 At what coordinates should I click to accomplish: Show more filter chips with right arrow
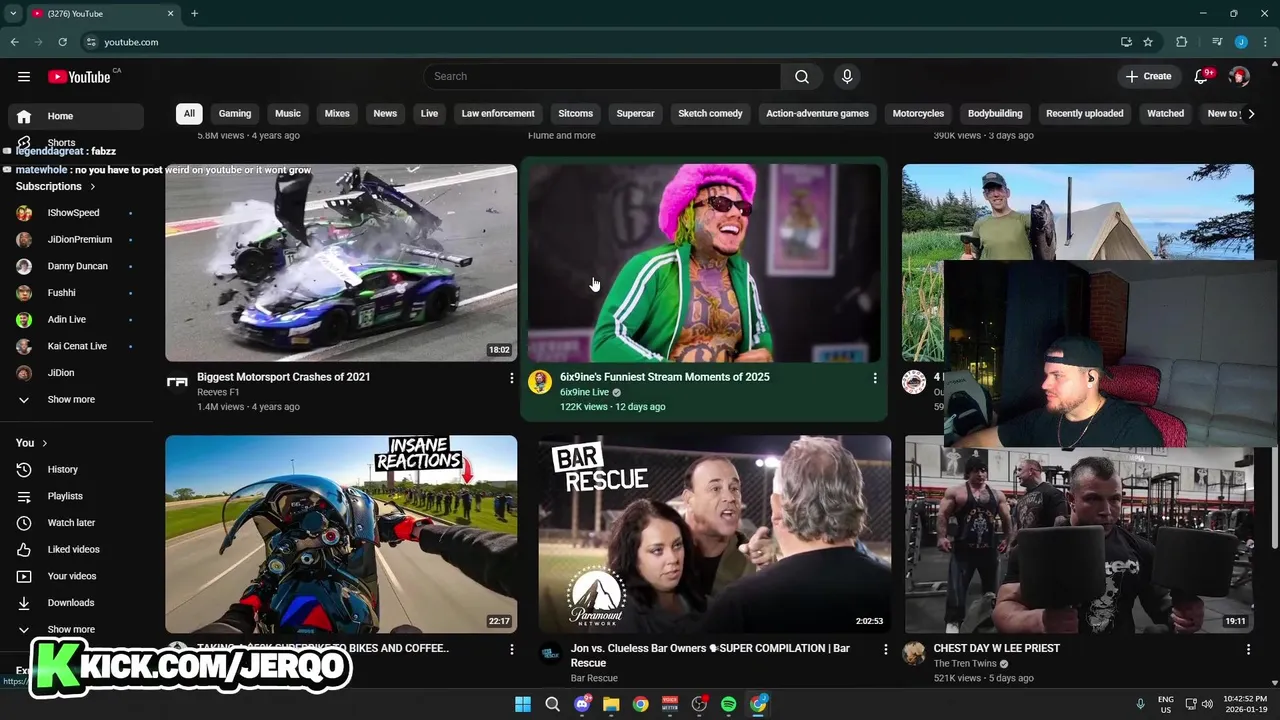1251,114
